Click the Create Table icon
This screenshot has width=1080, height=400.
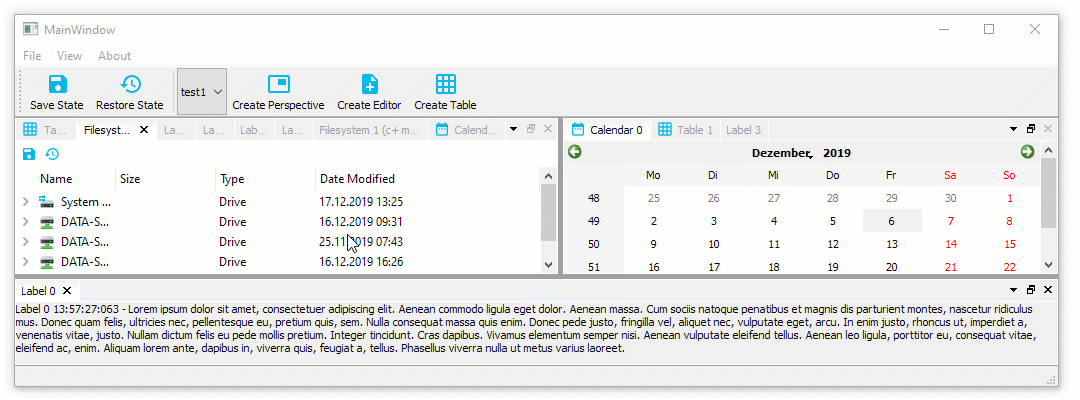click(x=445, y=85)
